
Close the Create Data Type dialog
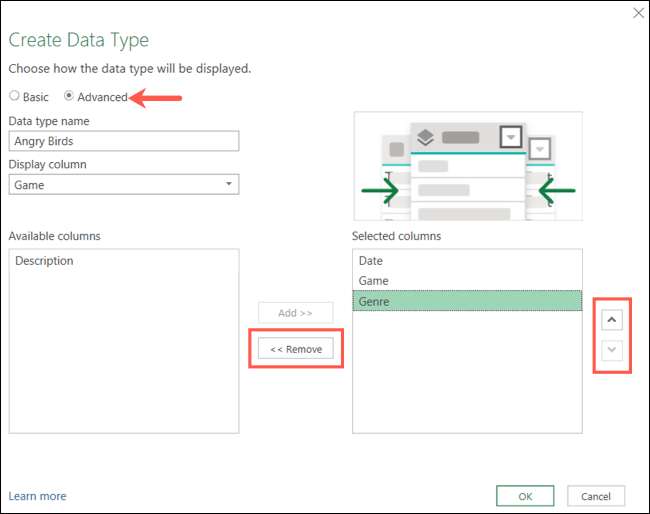click(x=639, y=12)
